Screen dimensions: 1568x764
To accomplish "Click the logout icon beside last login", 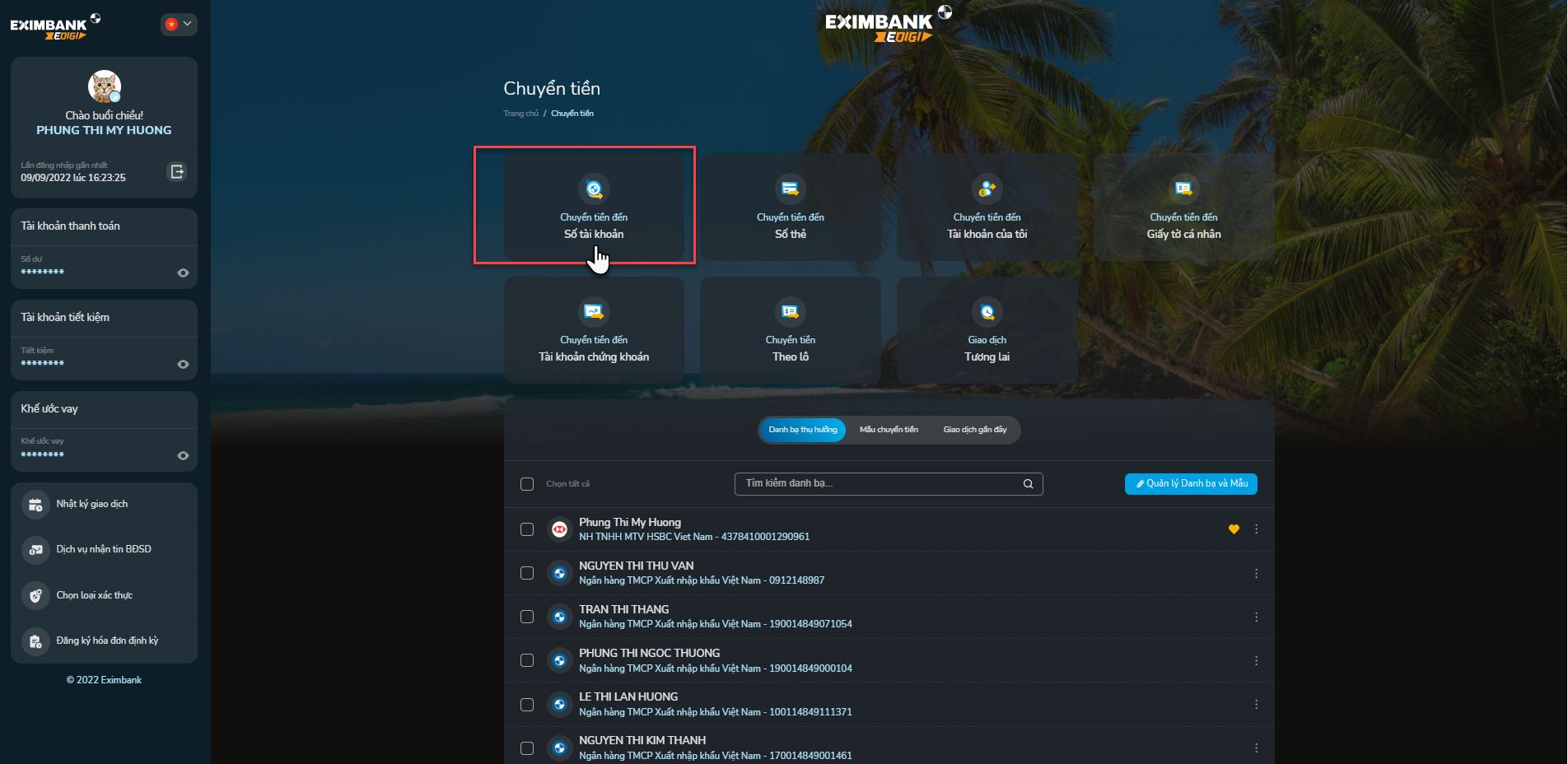I will pos(177,172).
